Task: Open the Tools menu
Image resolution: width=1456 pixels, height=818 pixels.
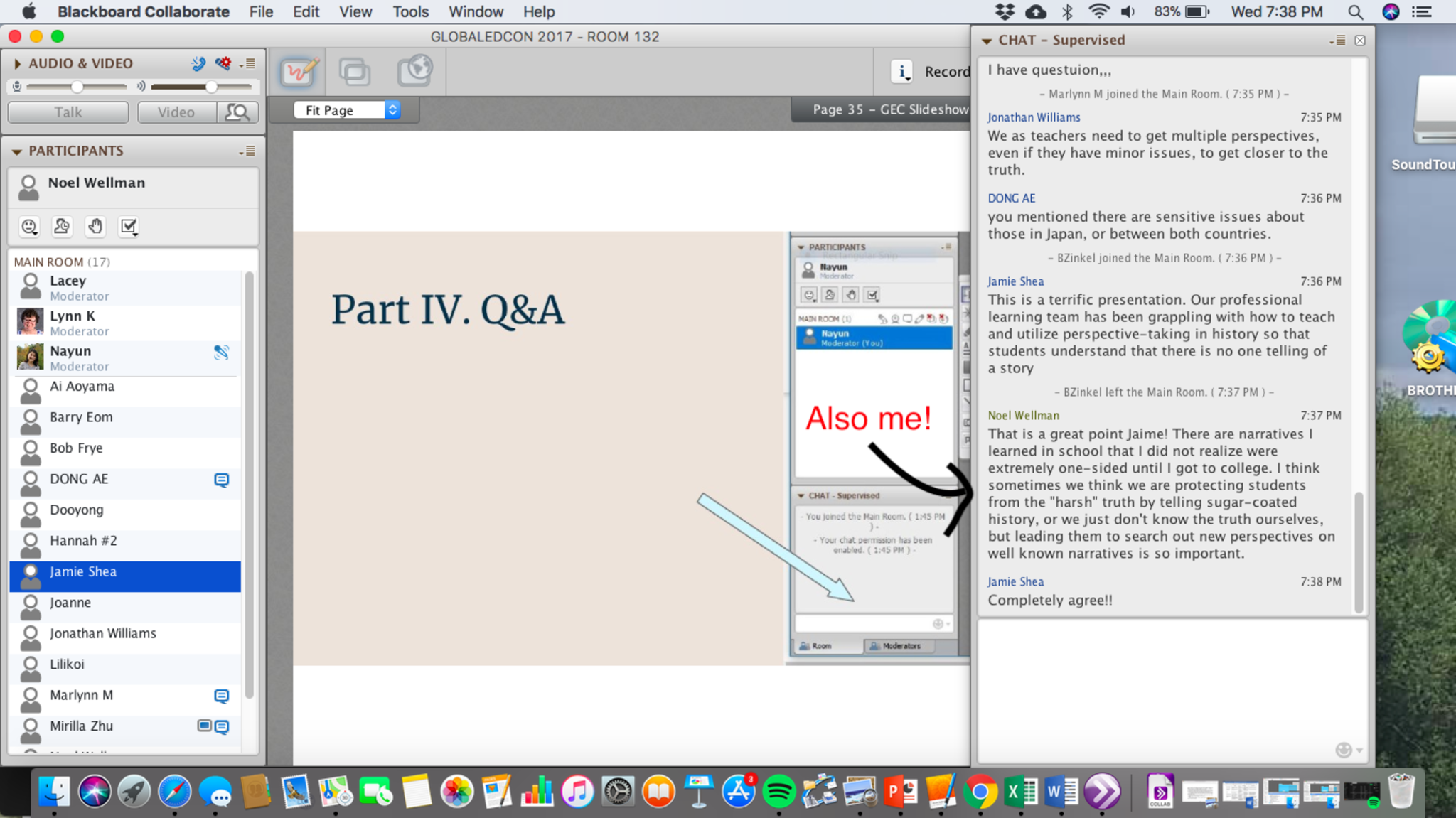Action: click(410, 11)
